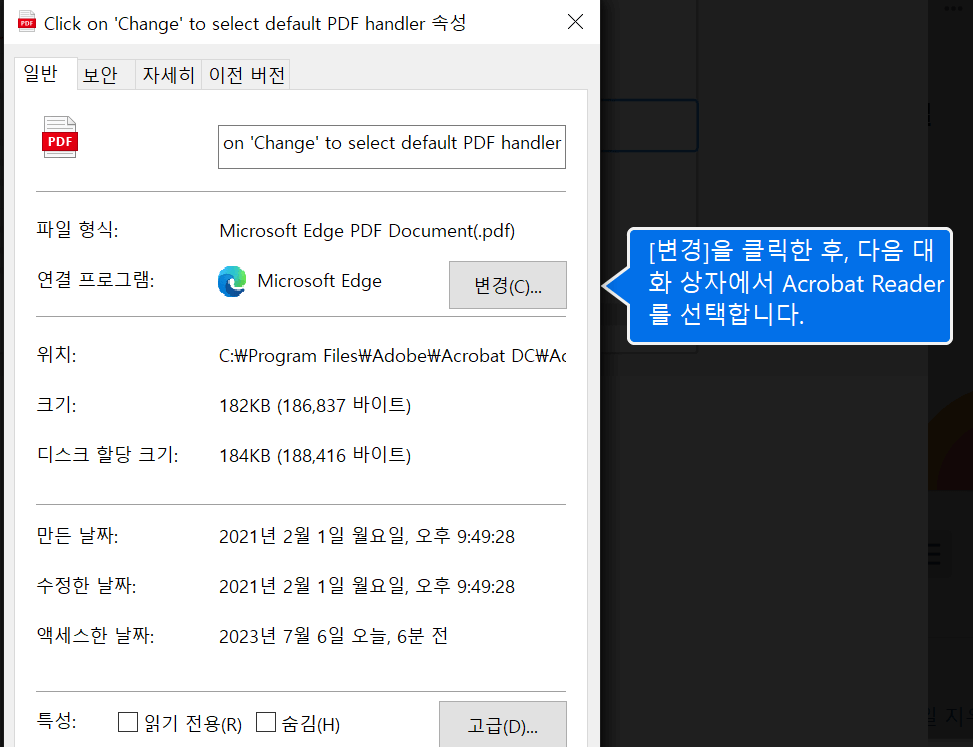The image size is (973, 747).
Task: Open the 이전 버전 tab
Action: (x=246, y=75)
